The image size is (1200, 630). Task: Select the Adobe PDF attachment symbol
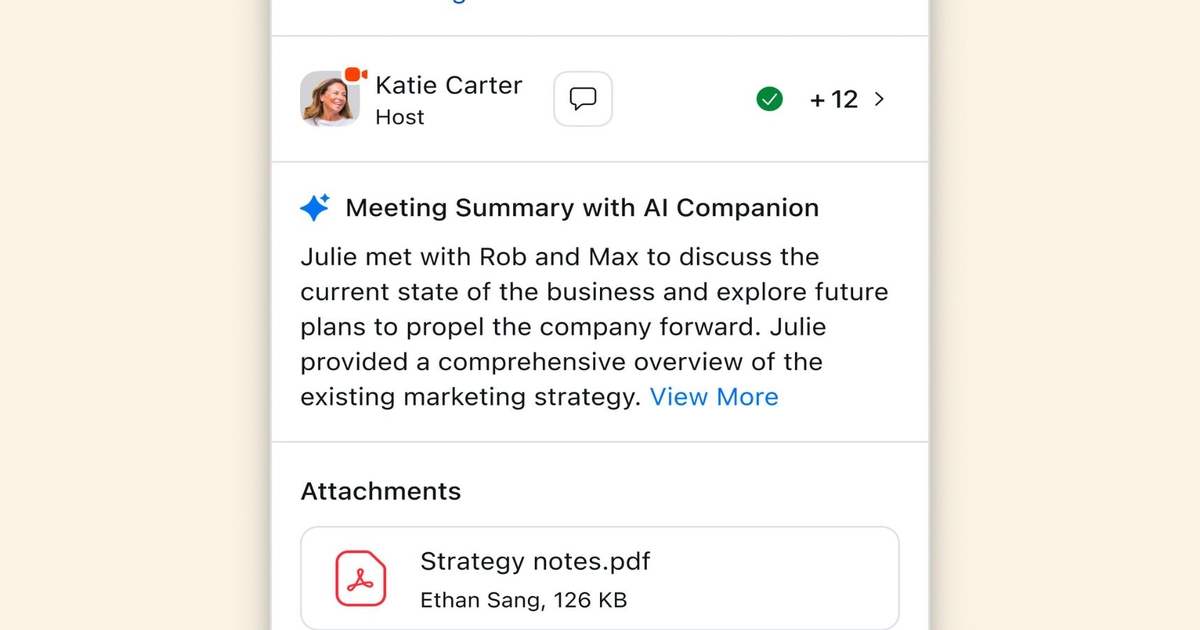coord(361,578)
